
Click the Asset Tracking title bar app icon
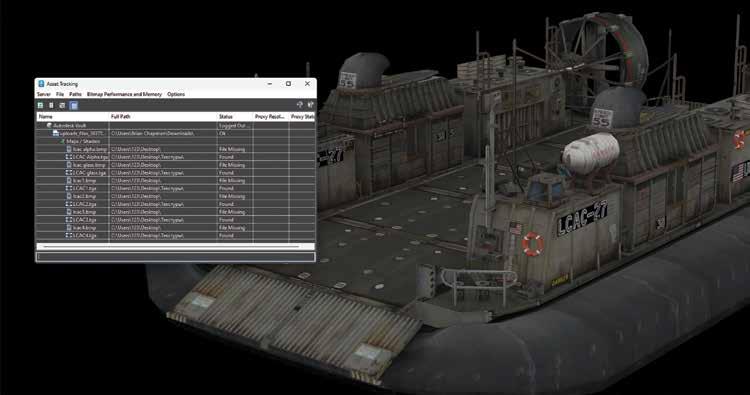click(41, 84)
